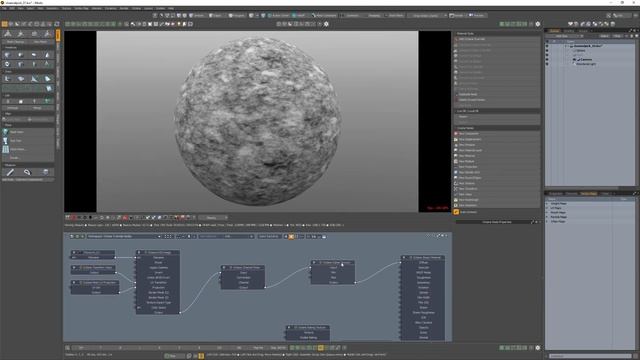Click the first icon in the schematic toolbar
The height and width of the screenshot is (360, 640).
[71, 236]
